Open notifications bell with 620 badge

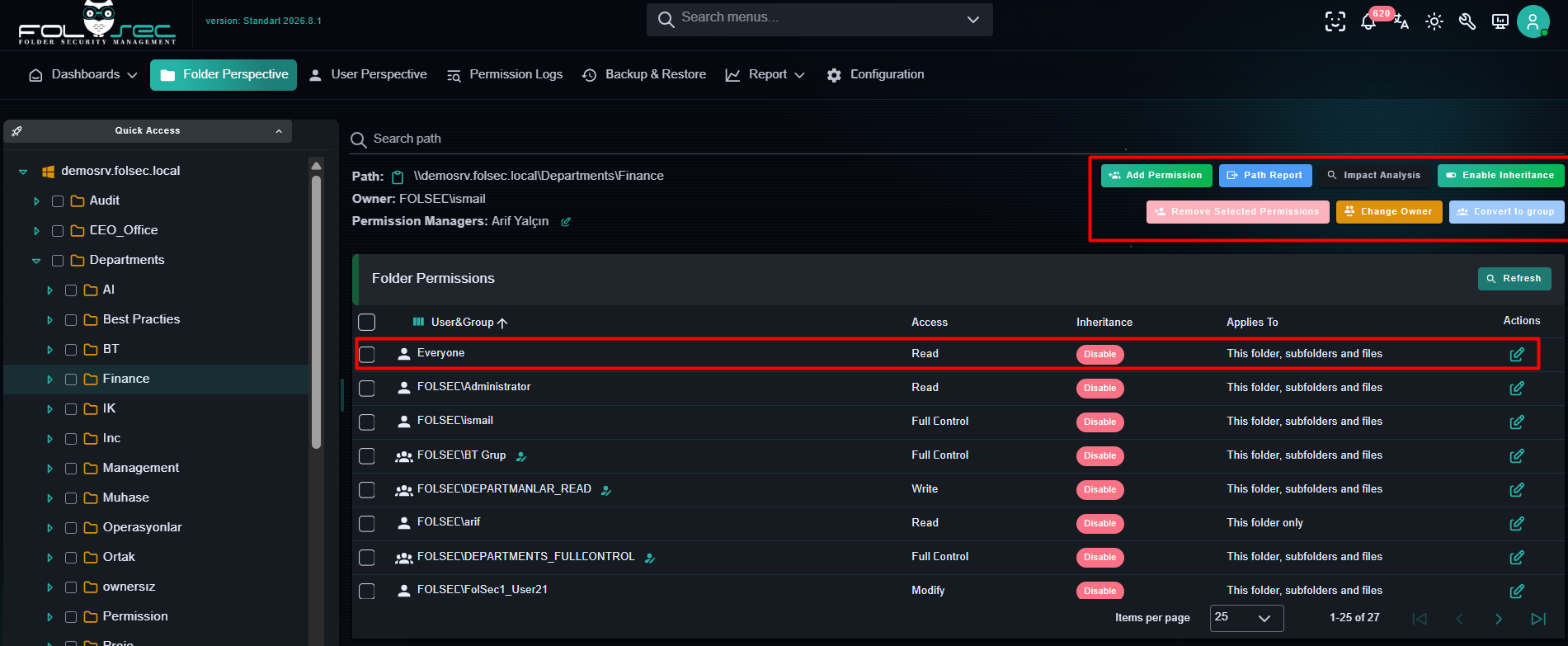[x=1368, y=22]
